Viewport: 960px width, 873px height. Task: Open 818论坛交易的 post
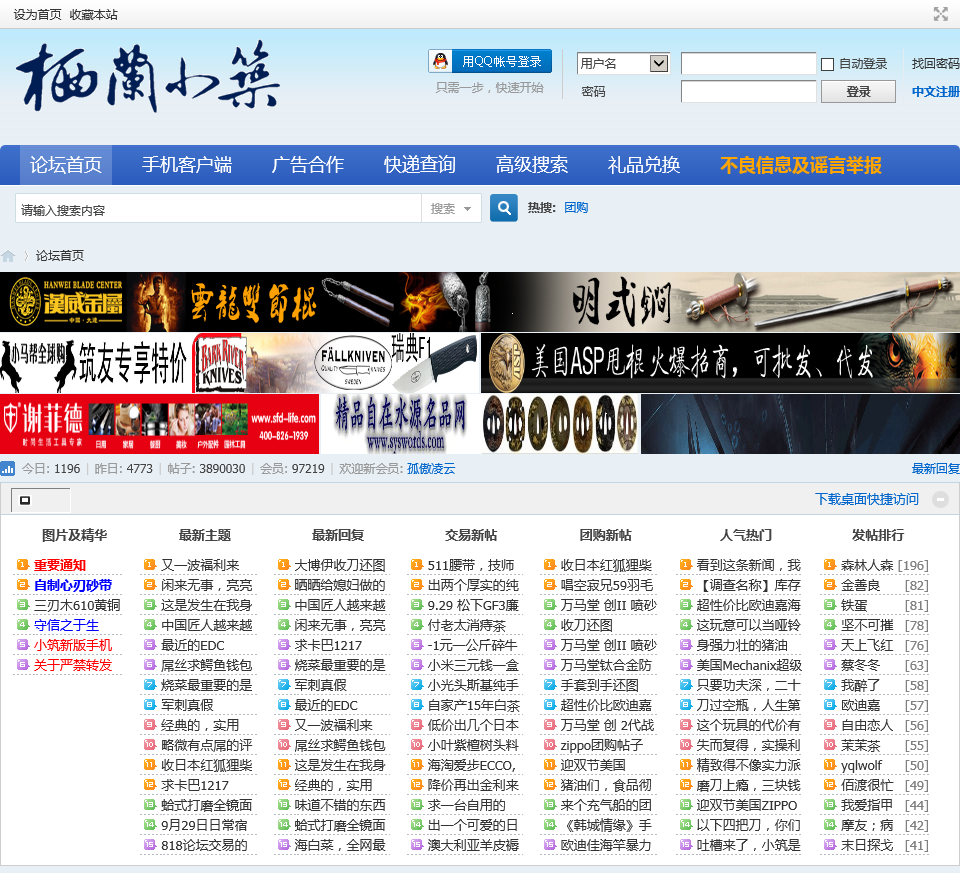click(x=204, y=845)
